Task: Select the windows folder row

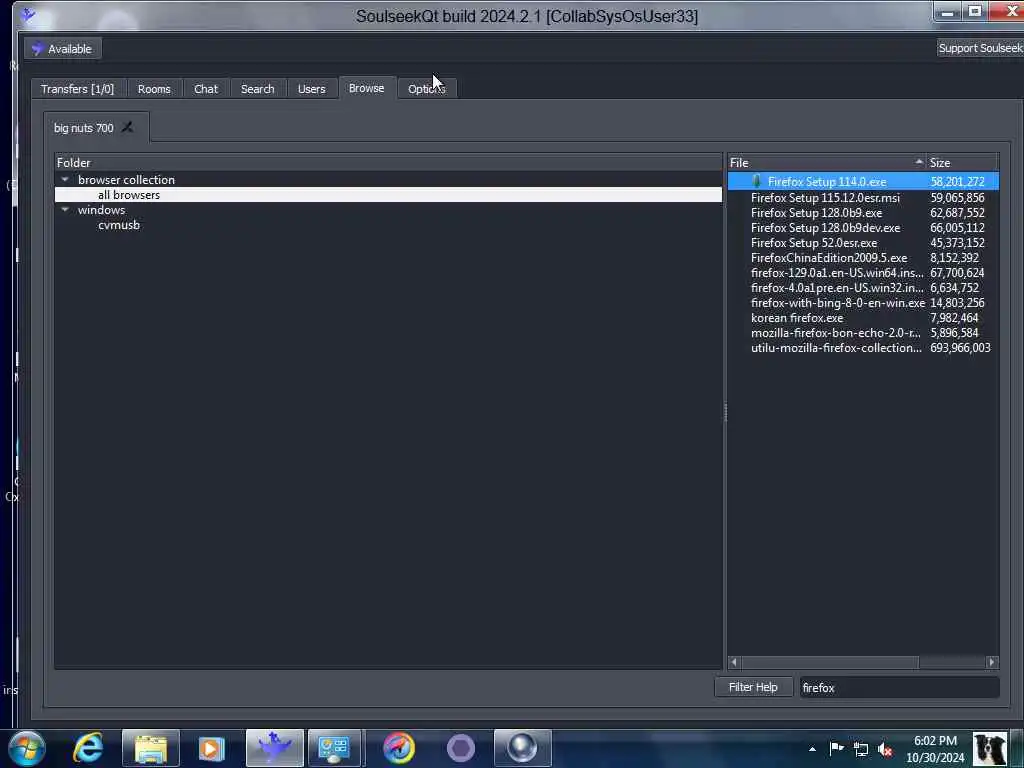Action: point(389,210)
